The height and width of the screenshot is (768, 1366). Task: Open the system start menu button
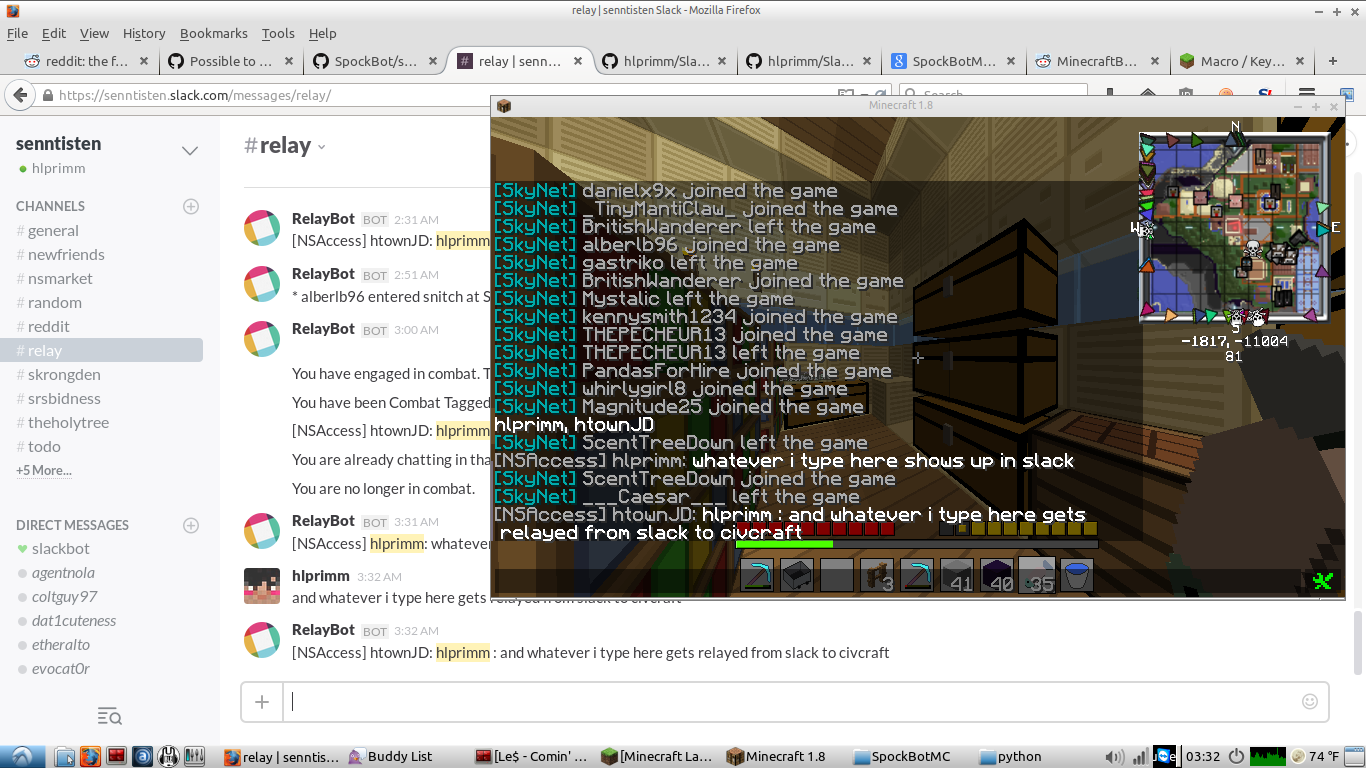[x=21, y=756]
